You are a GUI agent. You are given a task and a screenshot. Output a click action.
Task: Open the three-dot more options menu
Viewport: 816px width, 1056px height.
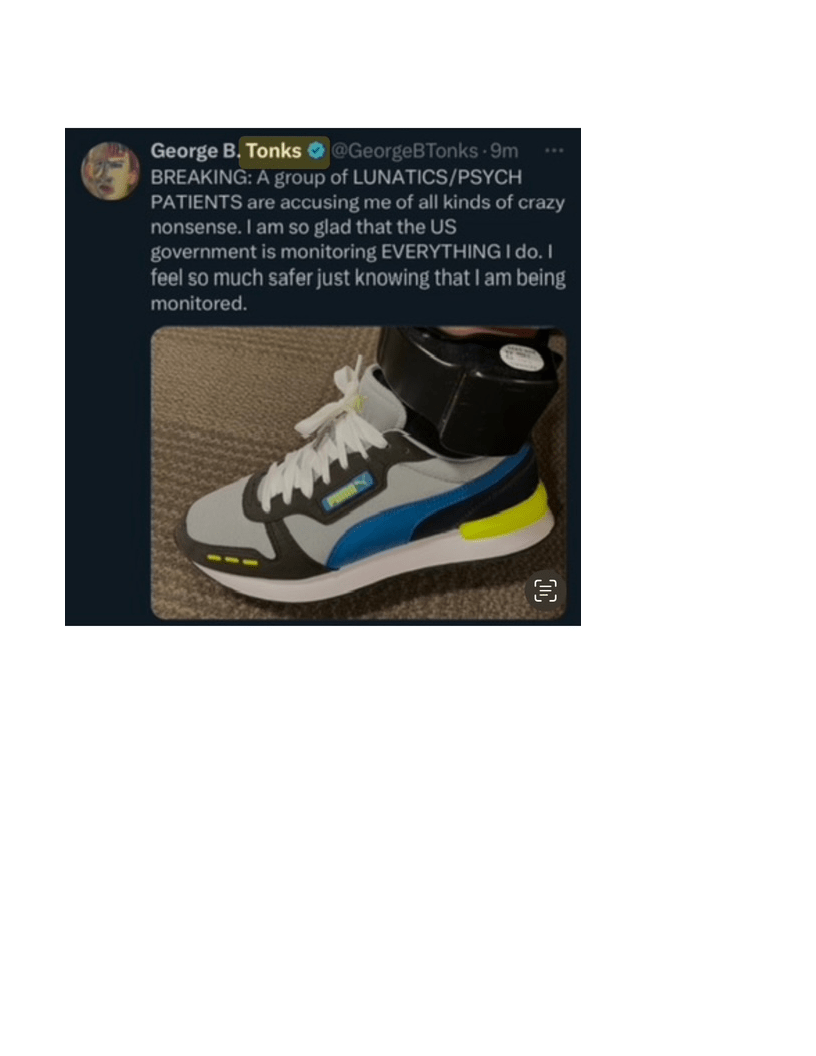coord(553,150)
